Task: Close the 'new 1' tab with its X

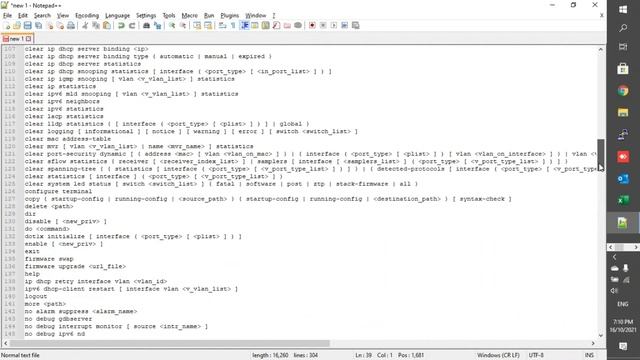Action: [29, 39]
